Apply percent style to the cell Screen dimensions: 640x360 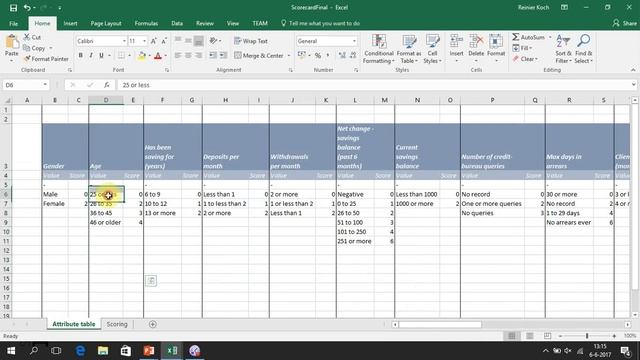[318, 56]
